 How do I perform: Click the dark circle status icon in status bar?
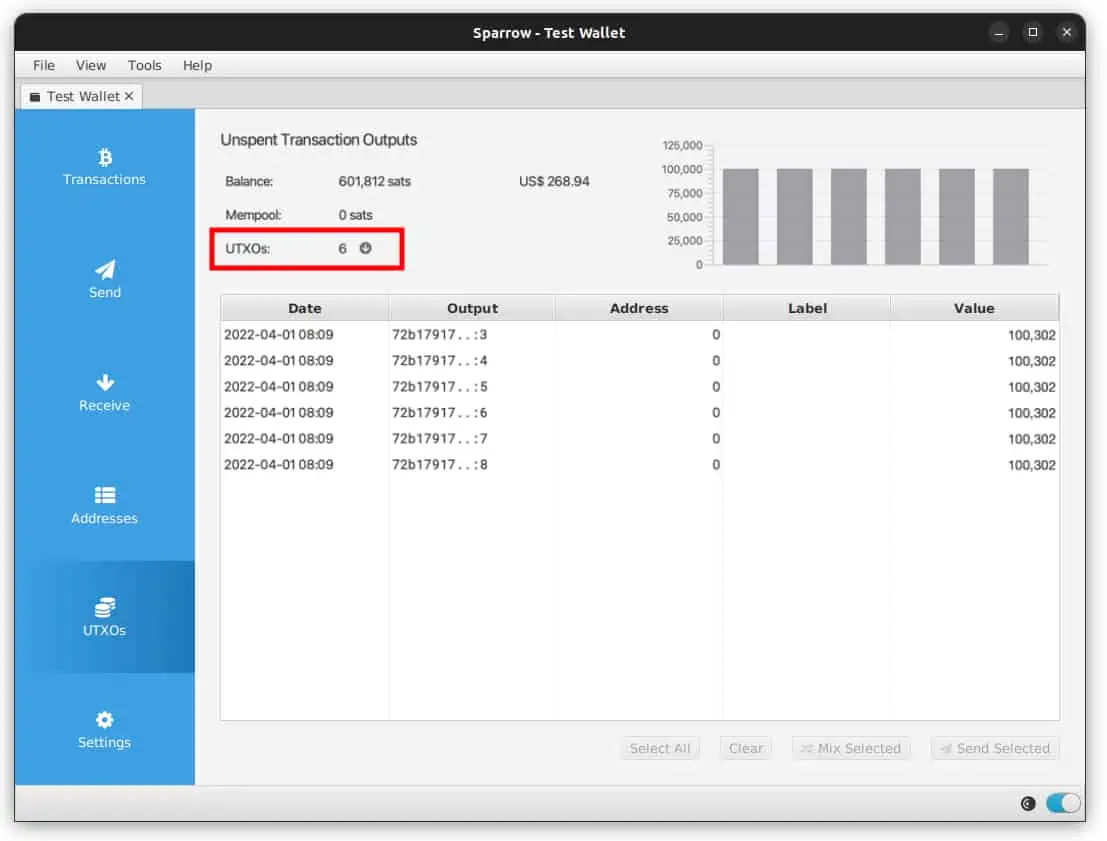pos(1028,804)
